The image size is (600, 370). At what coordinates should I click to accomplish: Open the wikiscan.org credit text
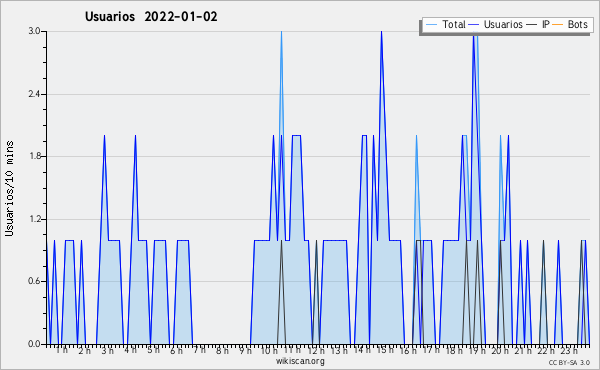coord(300,361)
